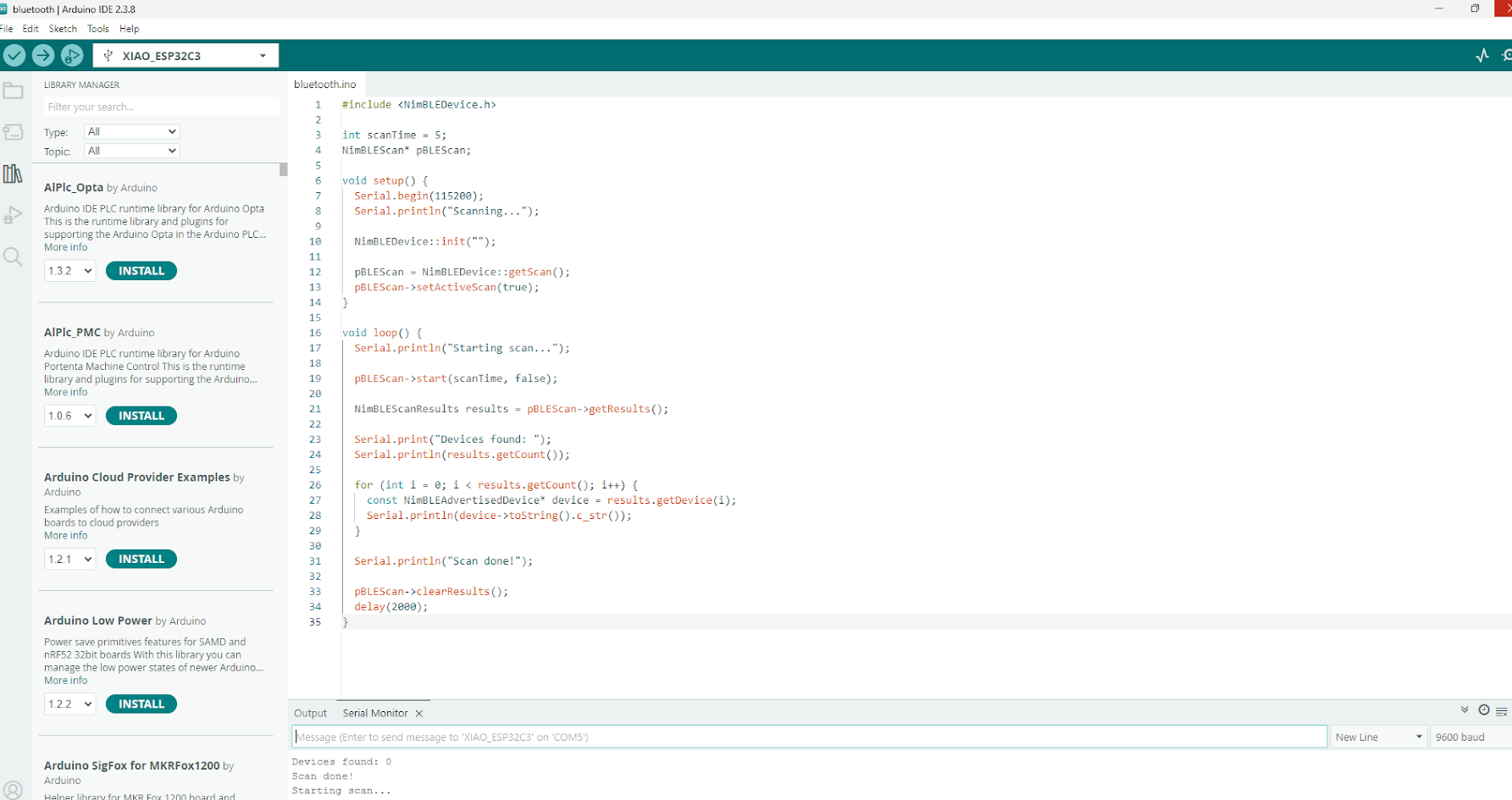
Task: Open the Type filter dropdown
Action: (131, 131)
